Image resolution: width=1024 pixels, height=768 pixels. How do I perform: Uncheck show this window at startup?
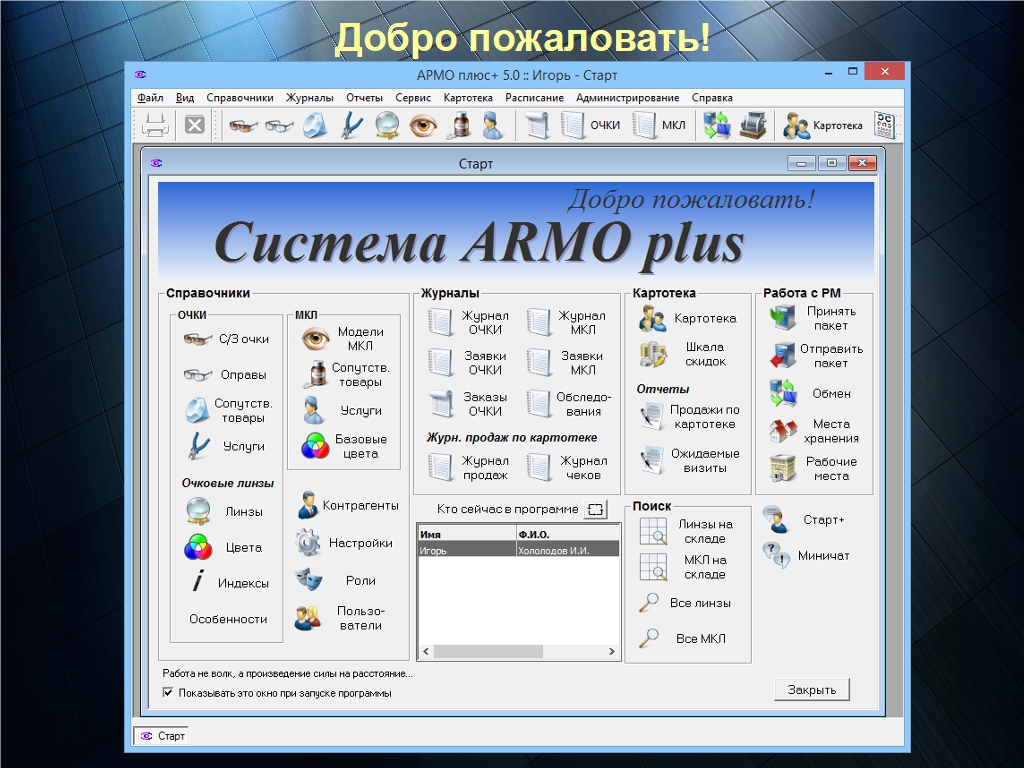coord(168,692)
